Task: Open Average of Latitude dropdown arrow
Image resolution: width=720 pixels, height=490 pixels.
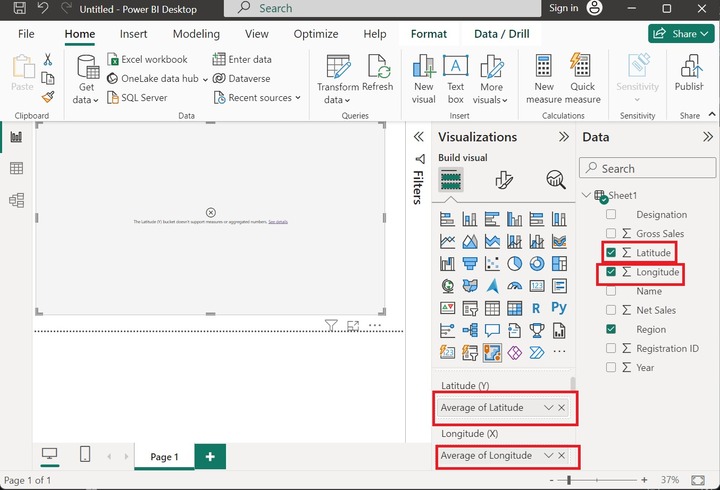Action: [548, 408]
